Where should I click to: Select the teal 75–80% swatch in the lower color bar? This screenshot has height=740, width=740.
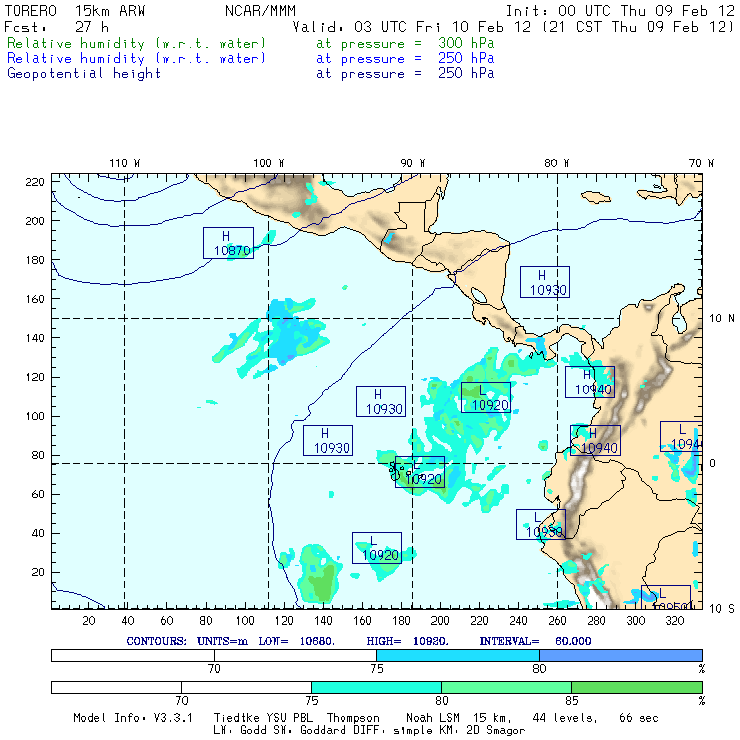coord(376,688)
